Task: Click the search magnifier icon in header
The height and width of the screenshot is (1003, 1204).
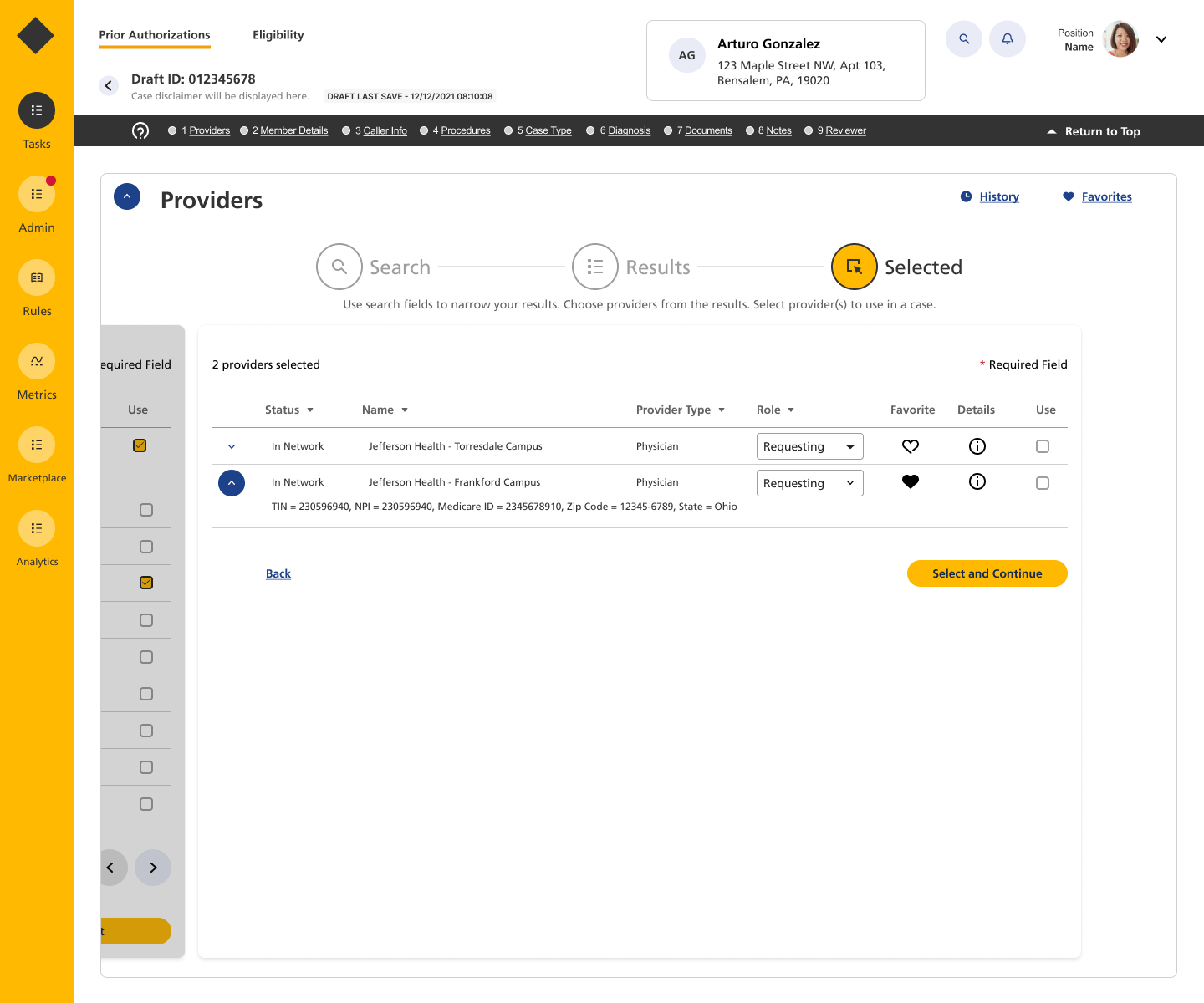Action: 963,39
